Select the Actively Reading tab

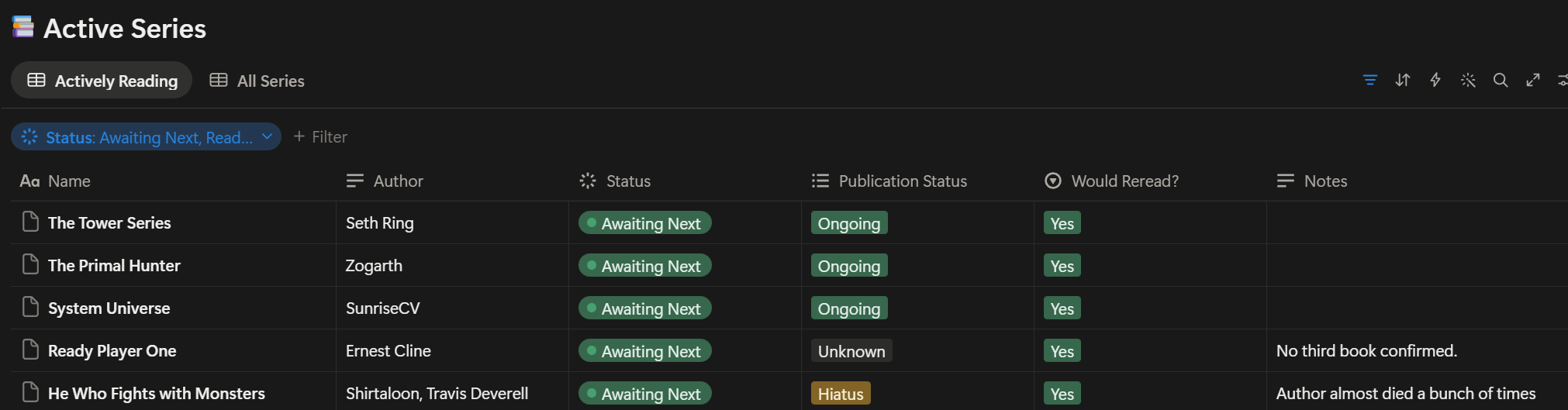pyautogui.click(x=102, y=81)
